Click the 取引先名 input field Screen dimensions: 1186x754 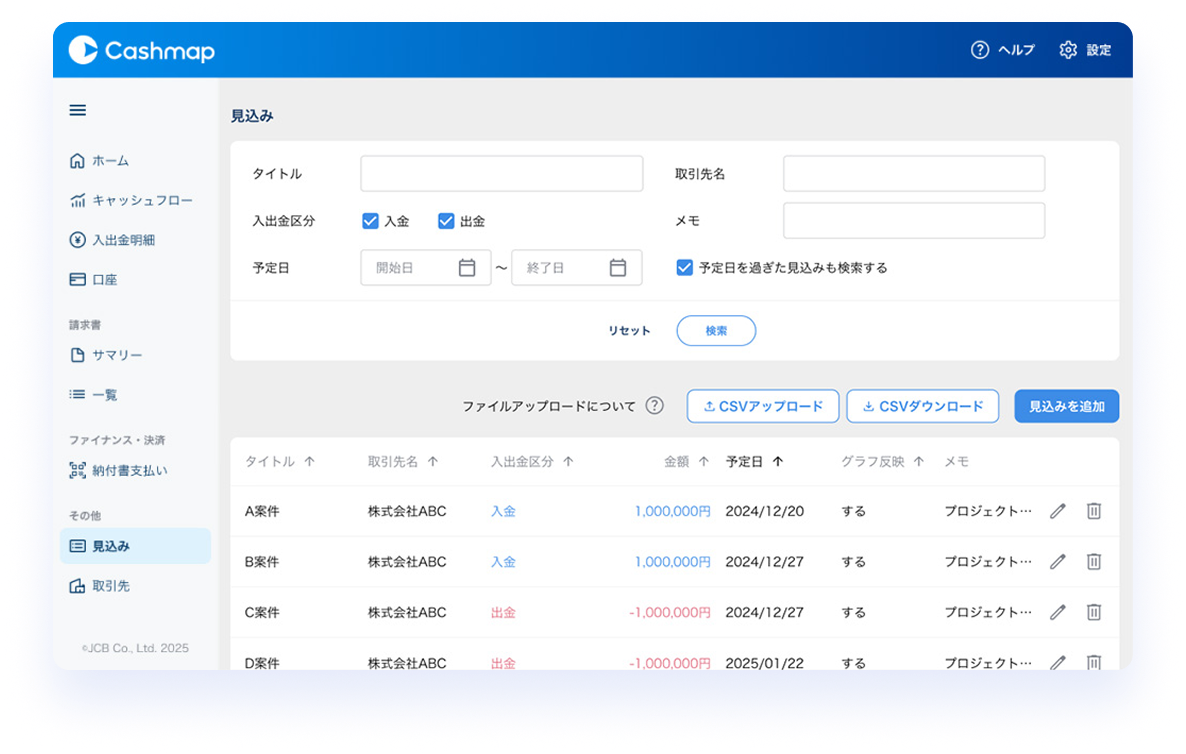914,174
